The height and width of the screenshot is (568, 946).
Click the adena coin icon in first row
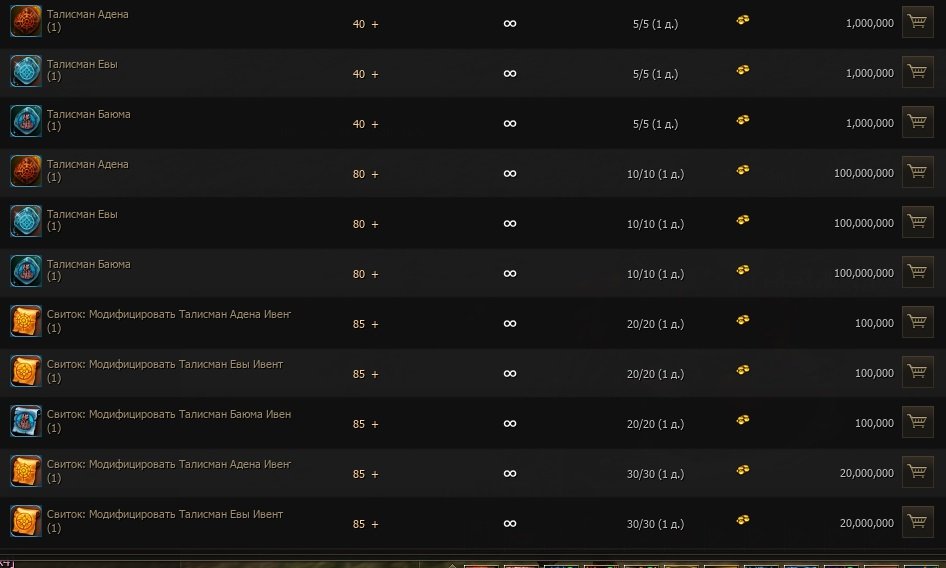pyautogui.click(x=743, y=20)
